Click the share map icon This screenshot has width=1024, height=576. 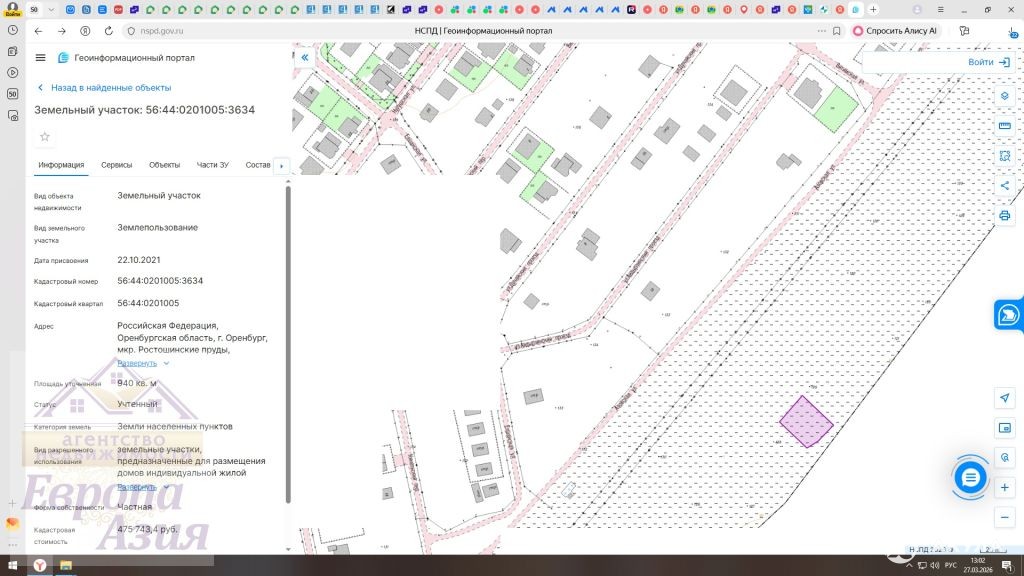pos(1004,185)
